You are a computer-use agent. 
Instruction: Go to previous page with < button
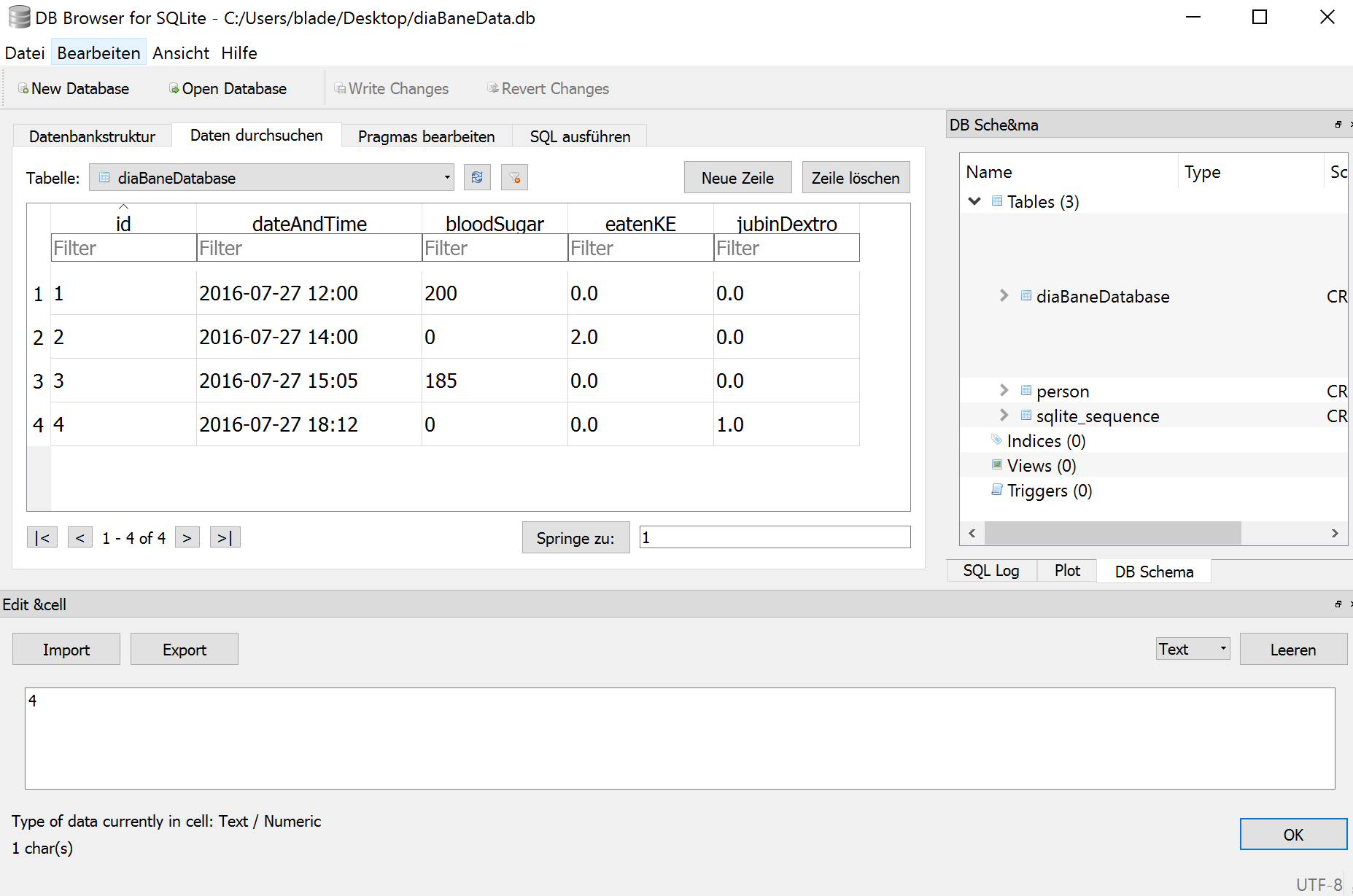tap(80, 537)
